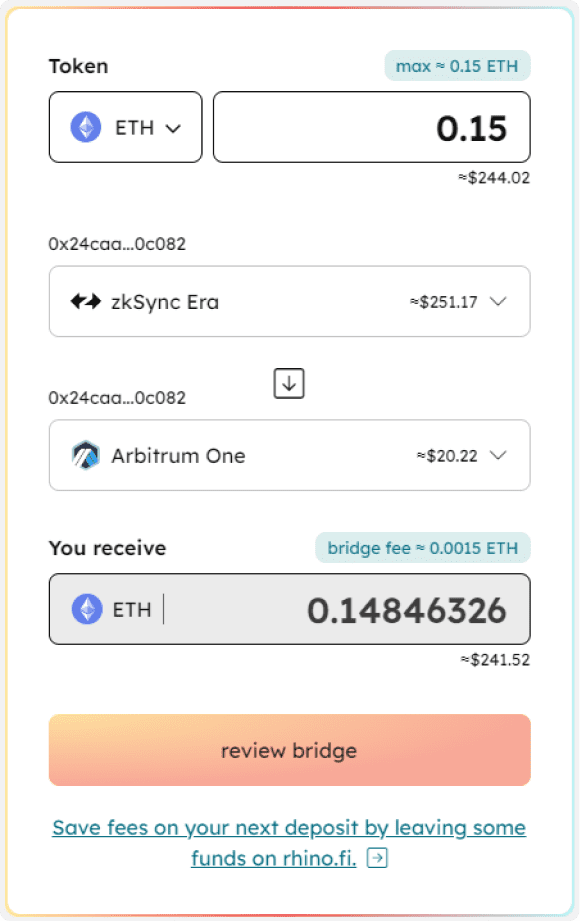Click the max ≈ 0.15 ETH badge
Viewport: 580px width, 921px height.
coord(457,66)
